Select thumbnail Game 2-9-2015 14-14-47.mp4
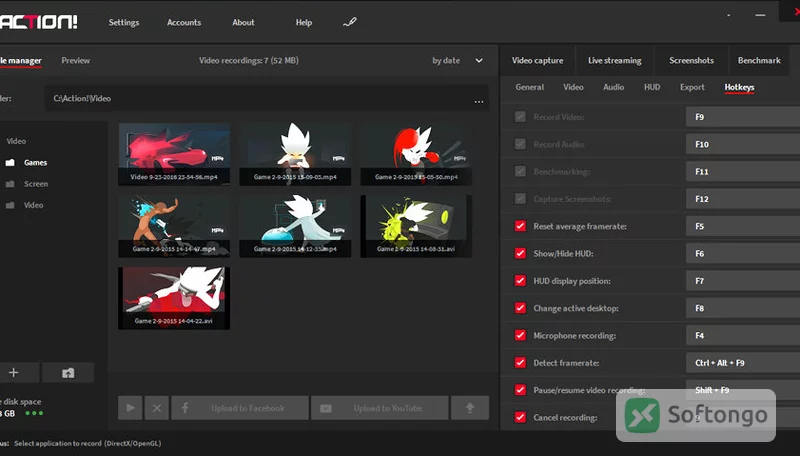 (x=174, y=226)
